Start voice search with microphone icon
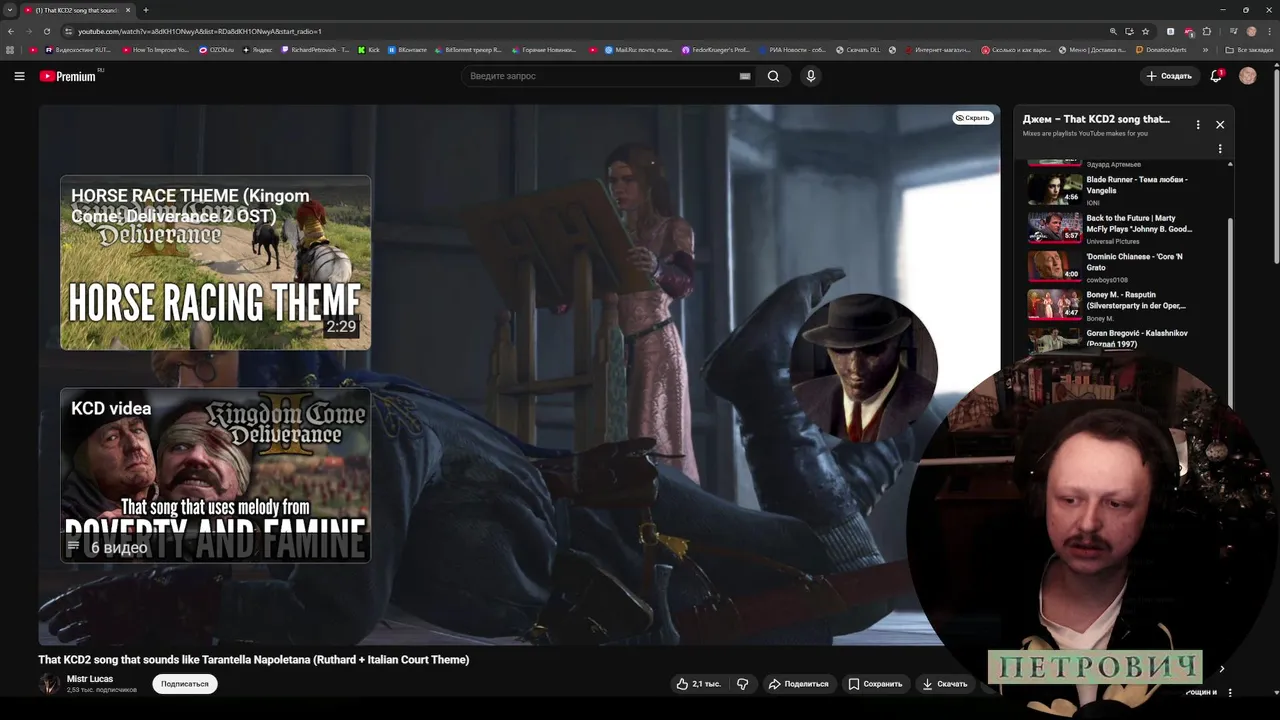The height and width of the screenshot is (720, 1280). (x=811, y=76)
